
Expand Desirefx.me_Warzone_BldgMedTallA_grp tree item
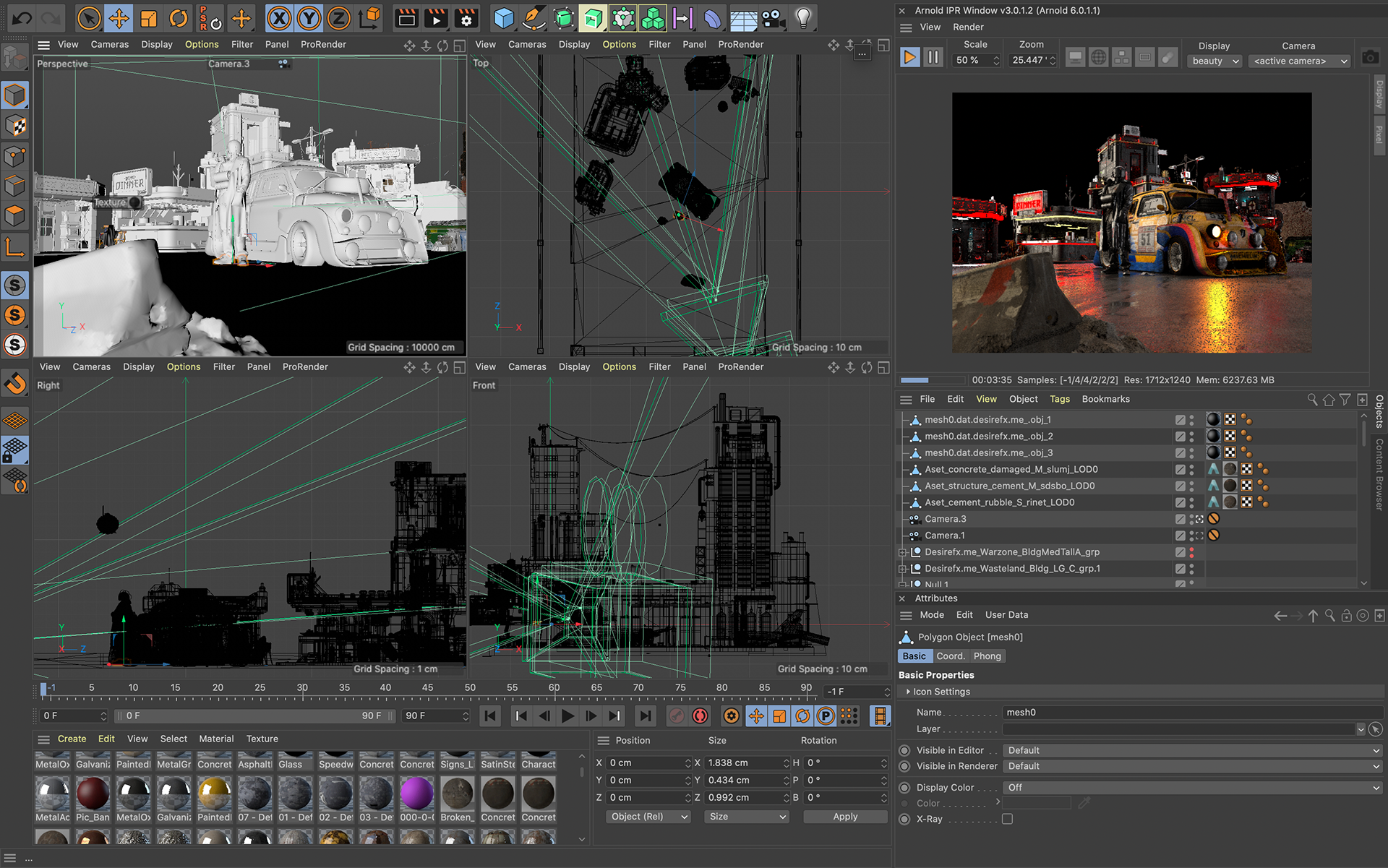(x=903, y=552)
